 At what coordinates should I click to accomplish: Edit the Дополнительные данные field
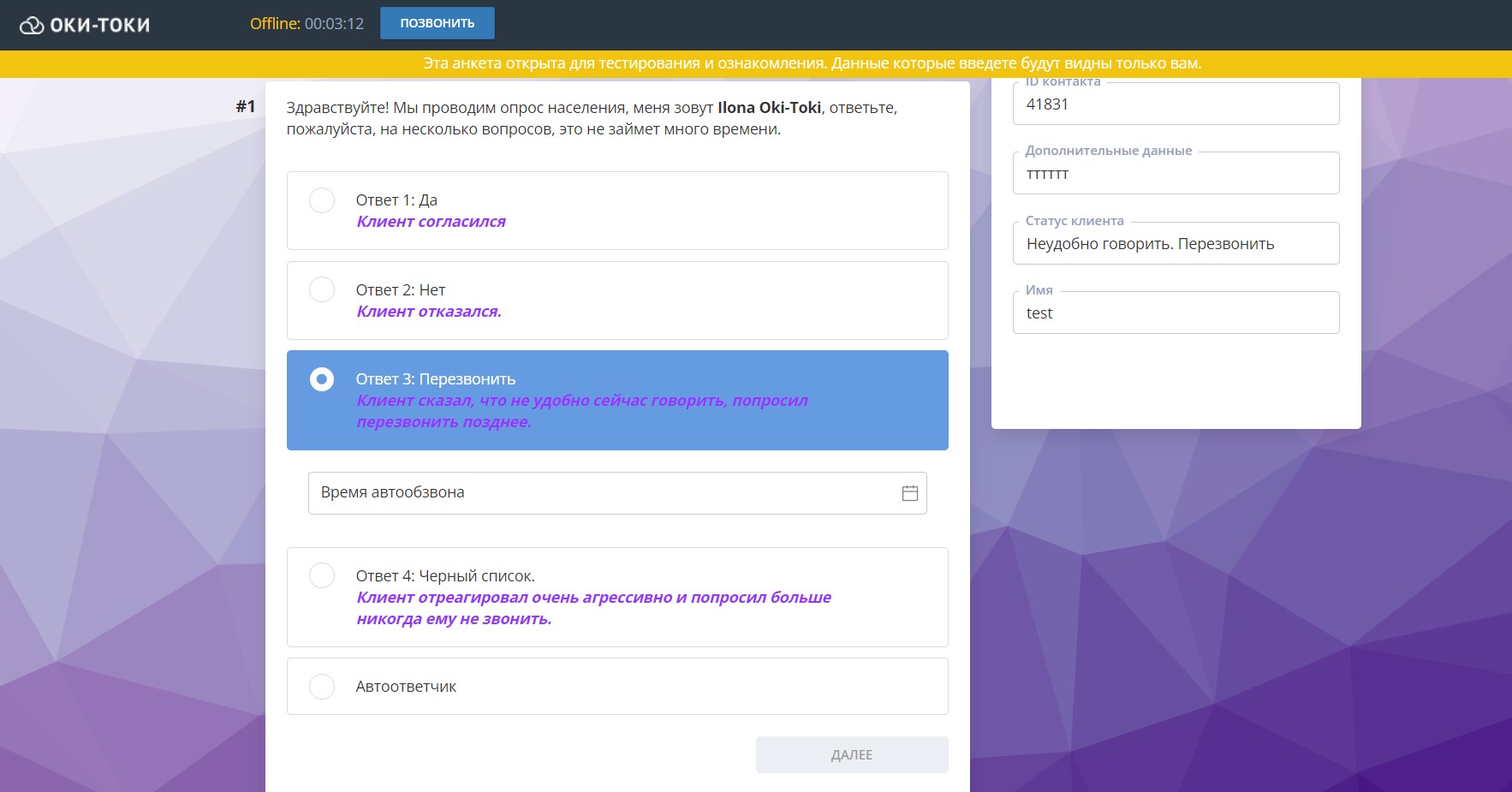tap(1175, 175)
